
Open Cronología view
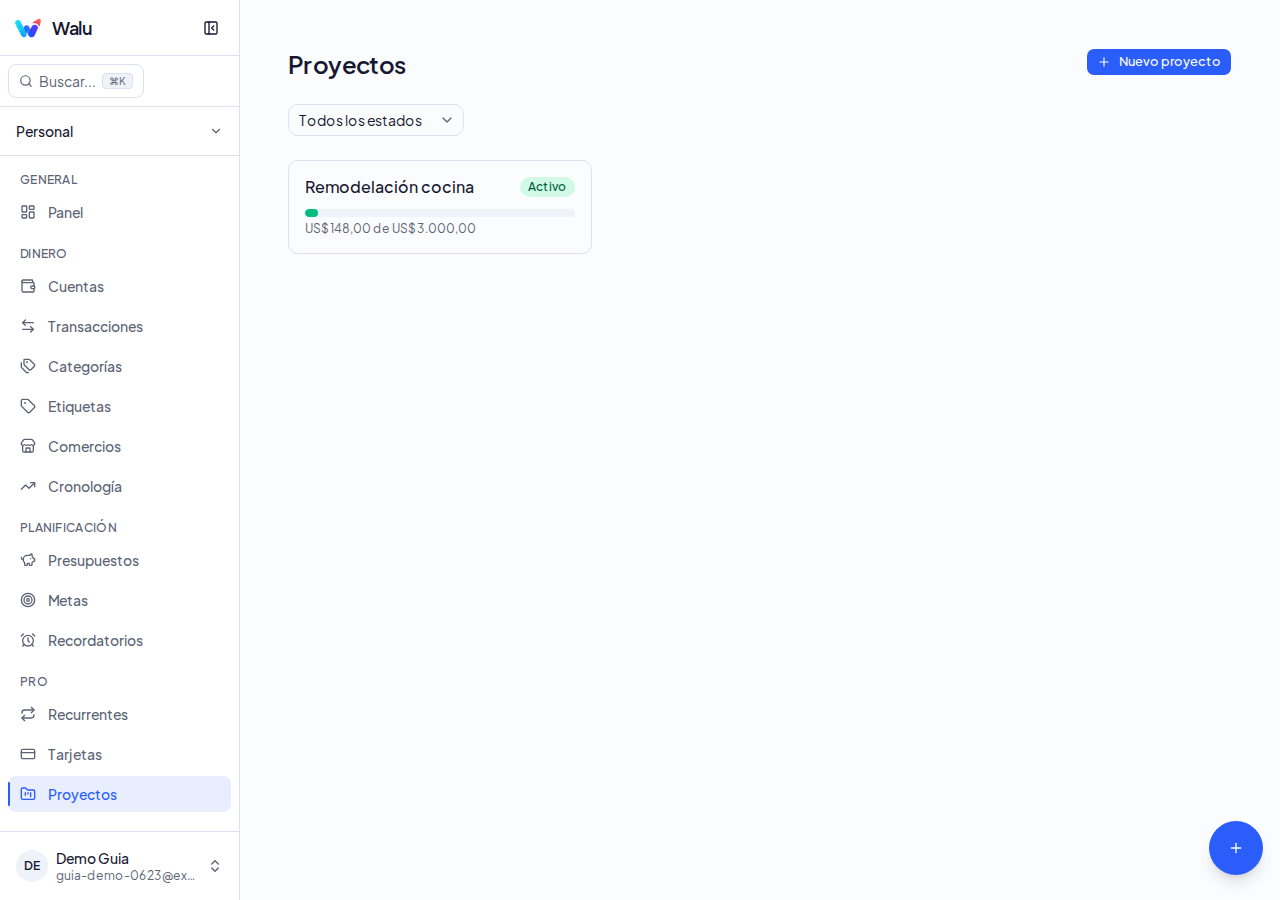click(120, 486)
